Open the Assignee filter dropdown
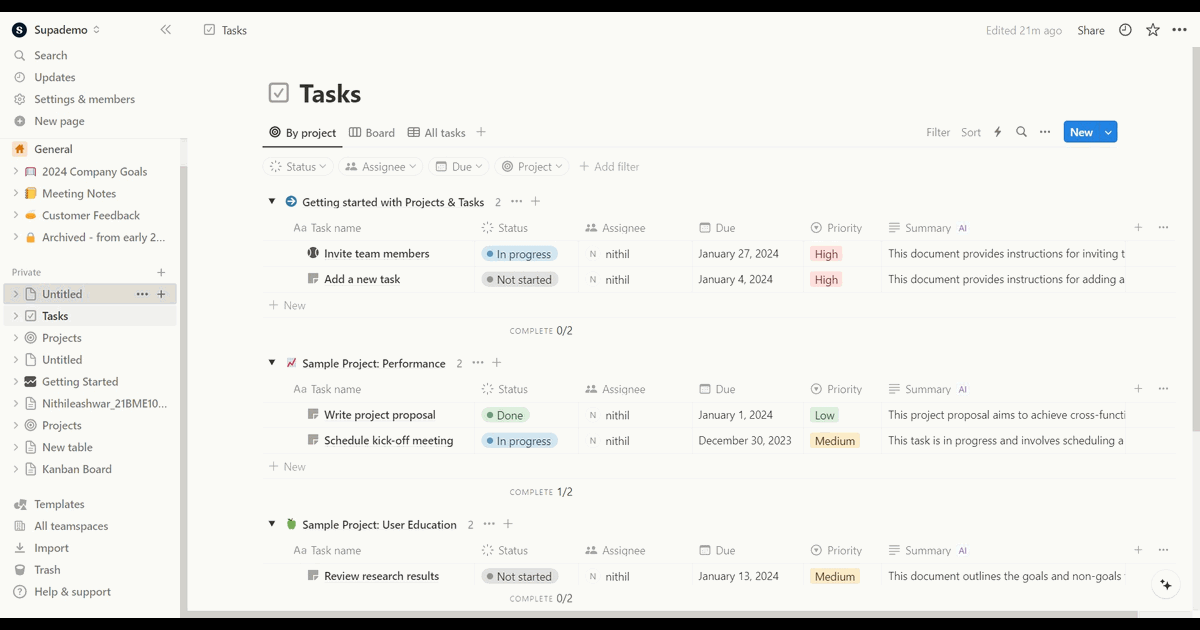 tap(382, 167)
